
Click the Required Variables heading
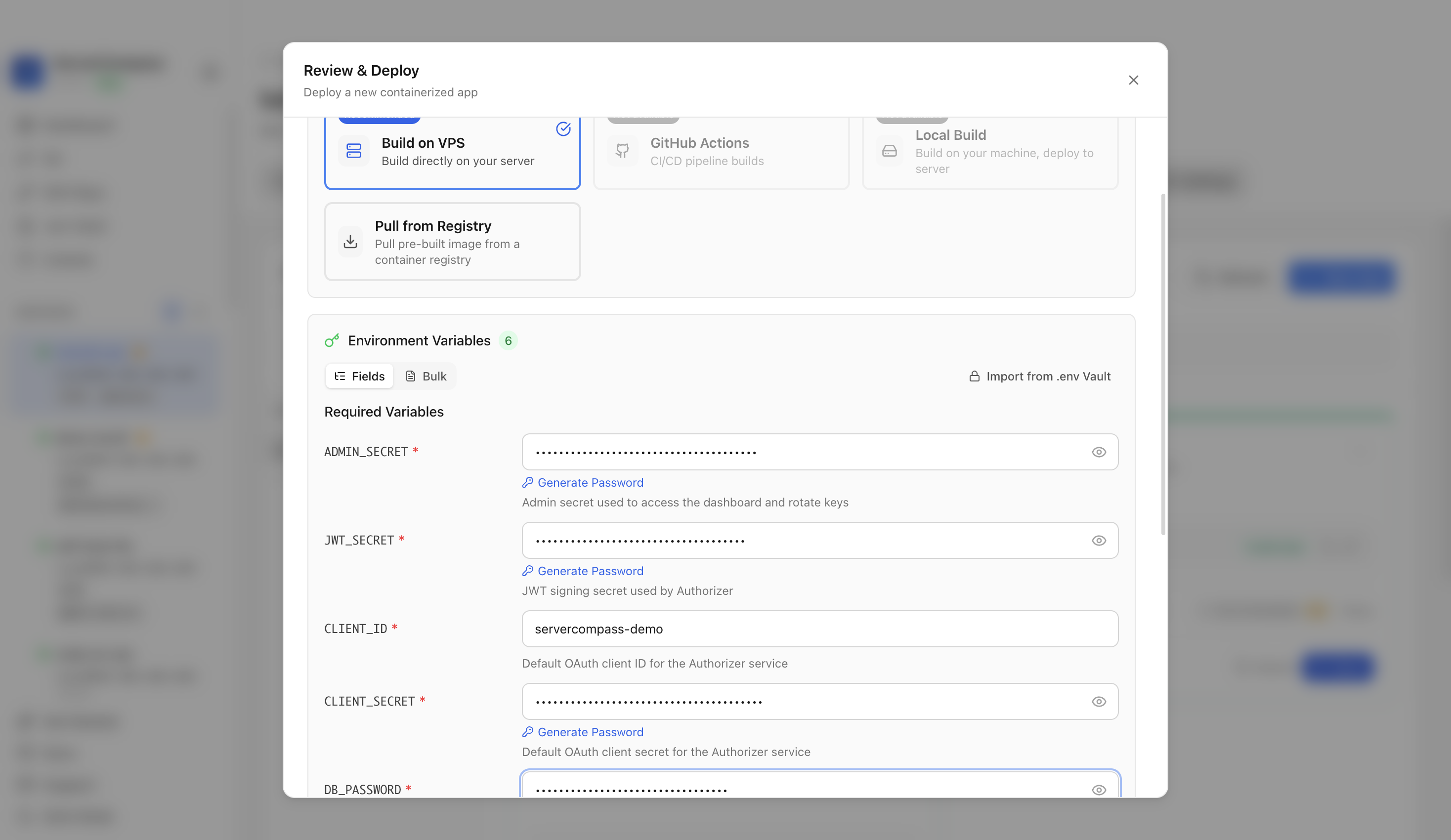pos(384,412)
